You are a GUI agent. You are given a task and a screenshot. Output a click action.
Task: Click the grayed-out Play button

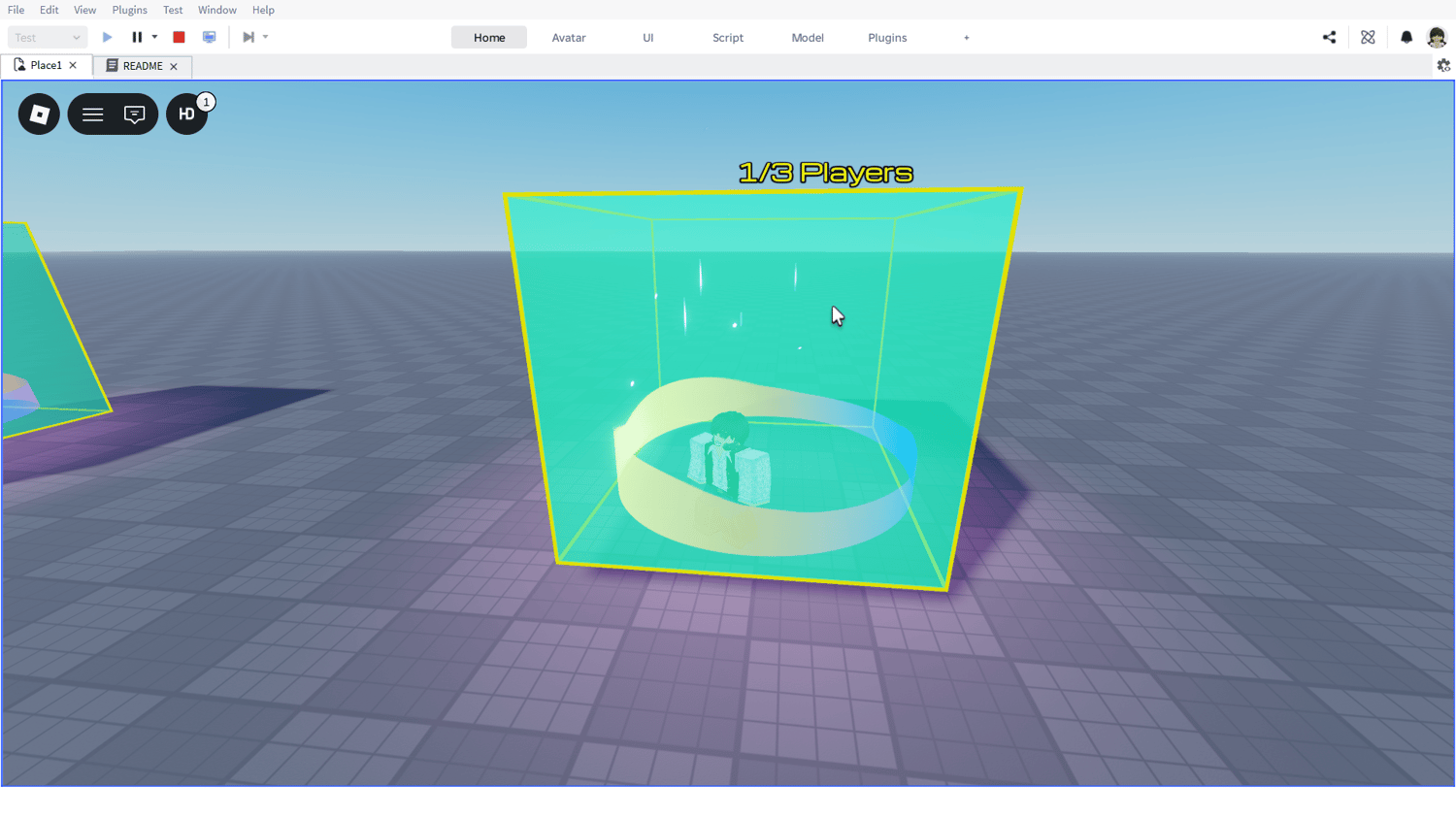point(108,38)
